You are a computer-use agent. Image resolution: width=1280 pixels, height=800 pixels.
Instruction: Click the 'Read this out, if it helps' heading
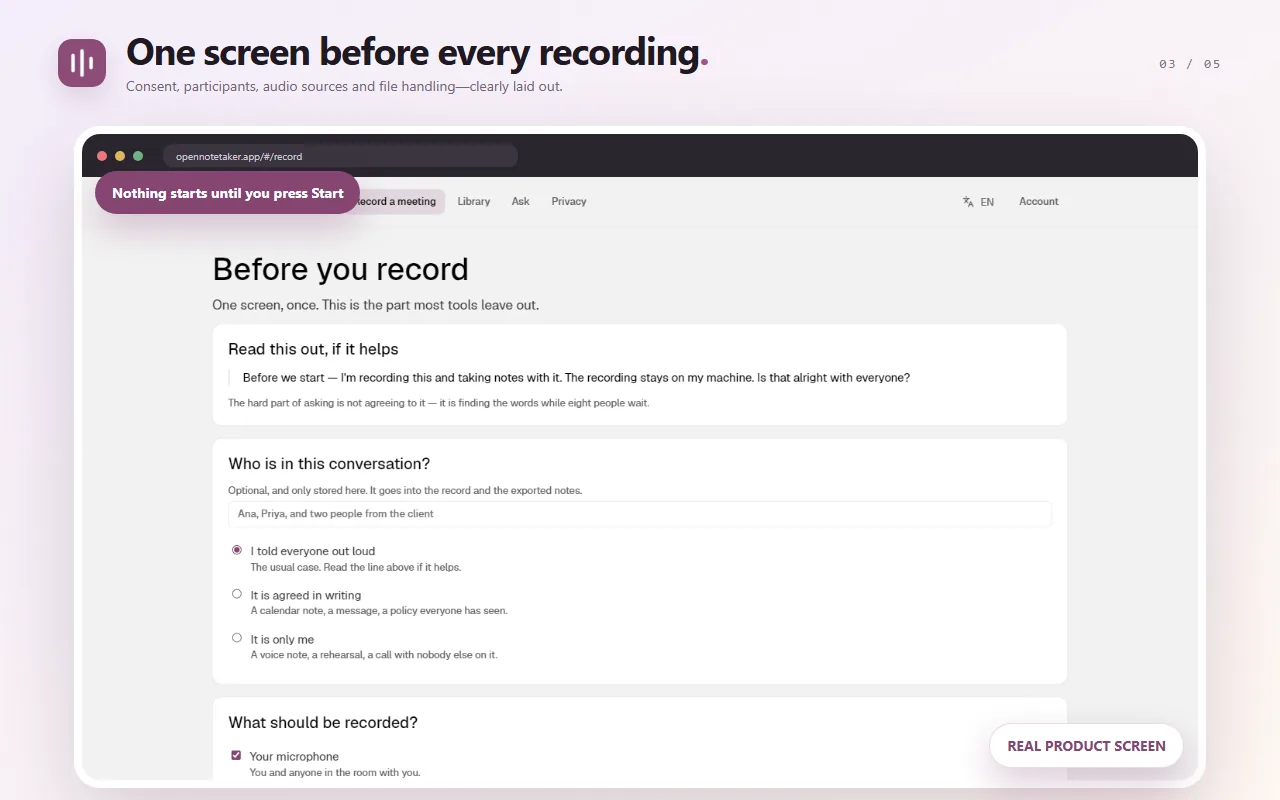[313, 349]
